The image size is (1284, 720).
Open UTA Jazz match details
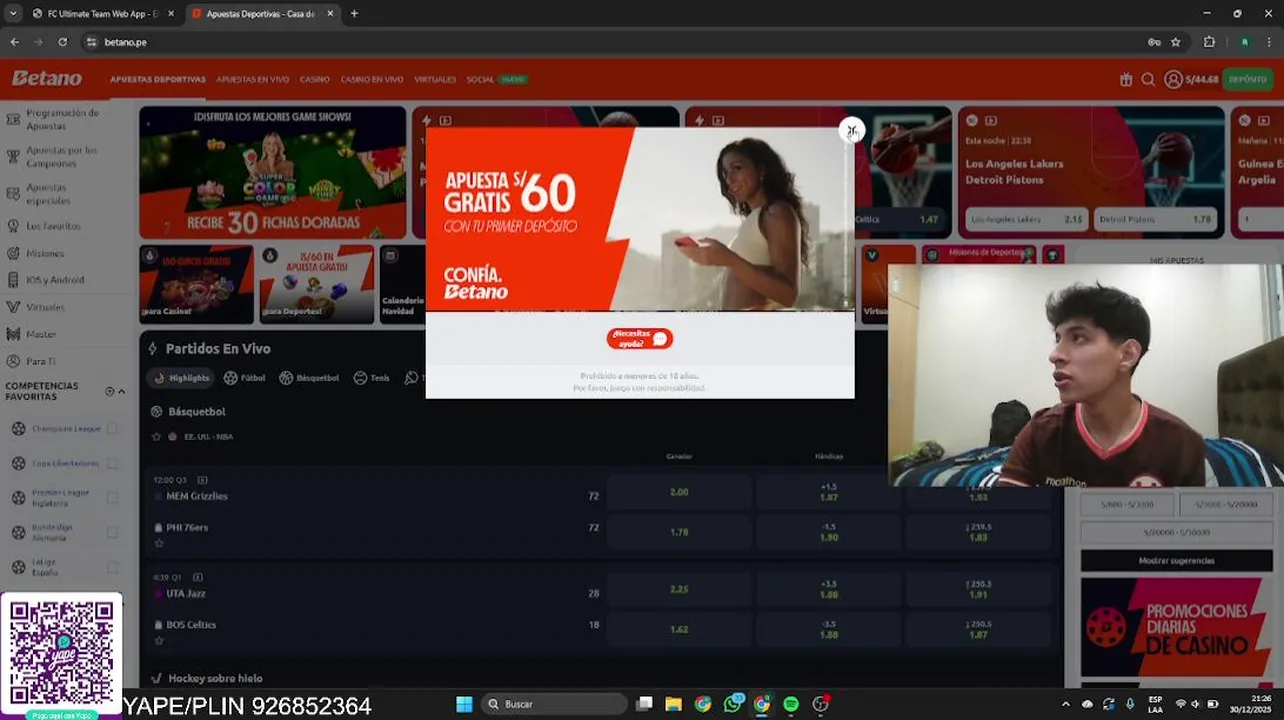click(186, 593)
